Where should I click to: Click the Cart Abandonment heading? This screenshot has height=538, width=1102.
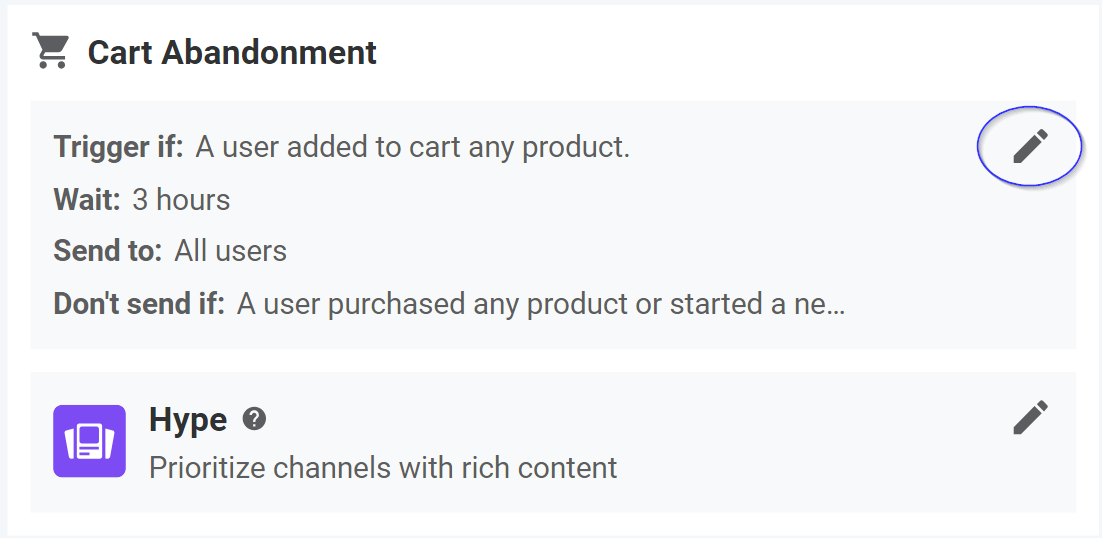pyautogui.click(x=232, y=53)
